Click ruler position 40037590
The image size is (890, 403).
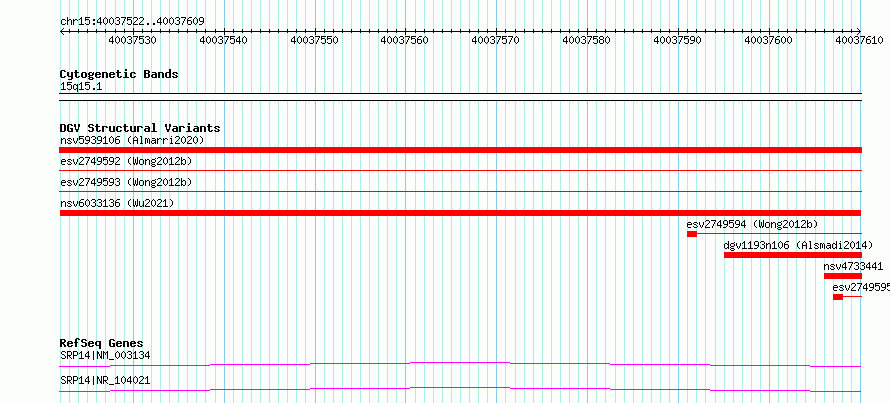[x=678, y=40]
